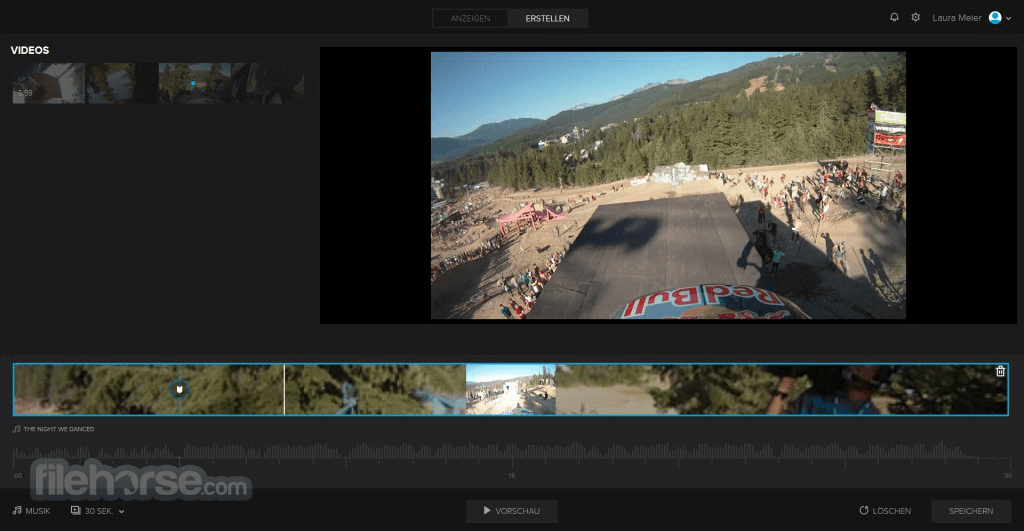Select the video thumbnail showing 5:55
The height and width of the screenshot is (531, 1024).
[x=48, y=83]
